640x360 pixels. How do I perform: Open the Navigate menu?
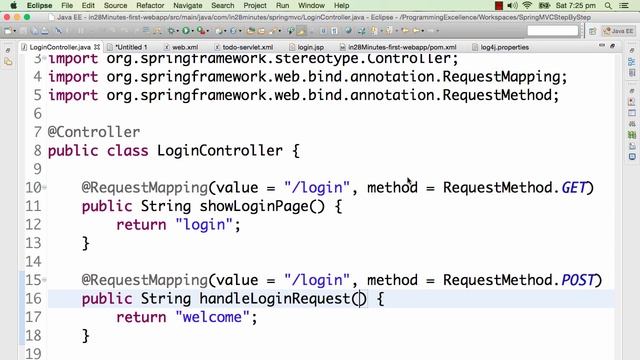click(188, 6)
